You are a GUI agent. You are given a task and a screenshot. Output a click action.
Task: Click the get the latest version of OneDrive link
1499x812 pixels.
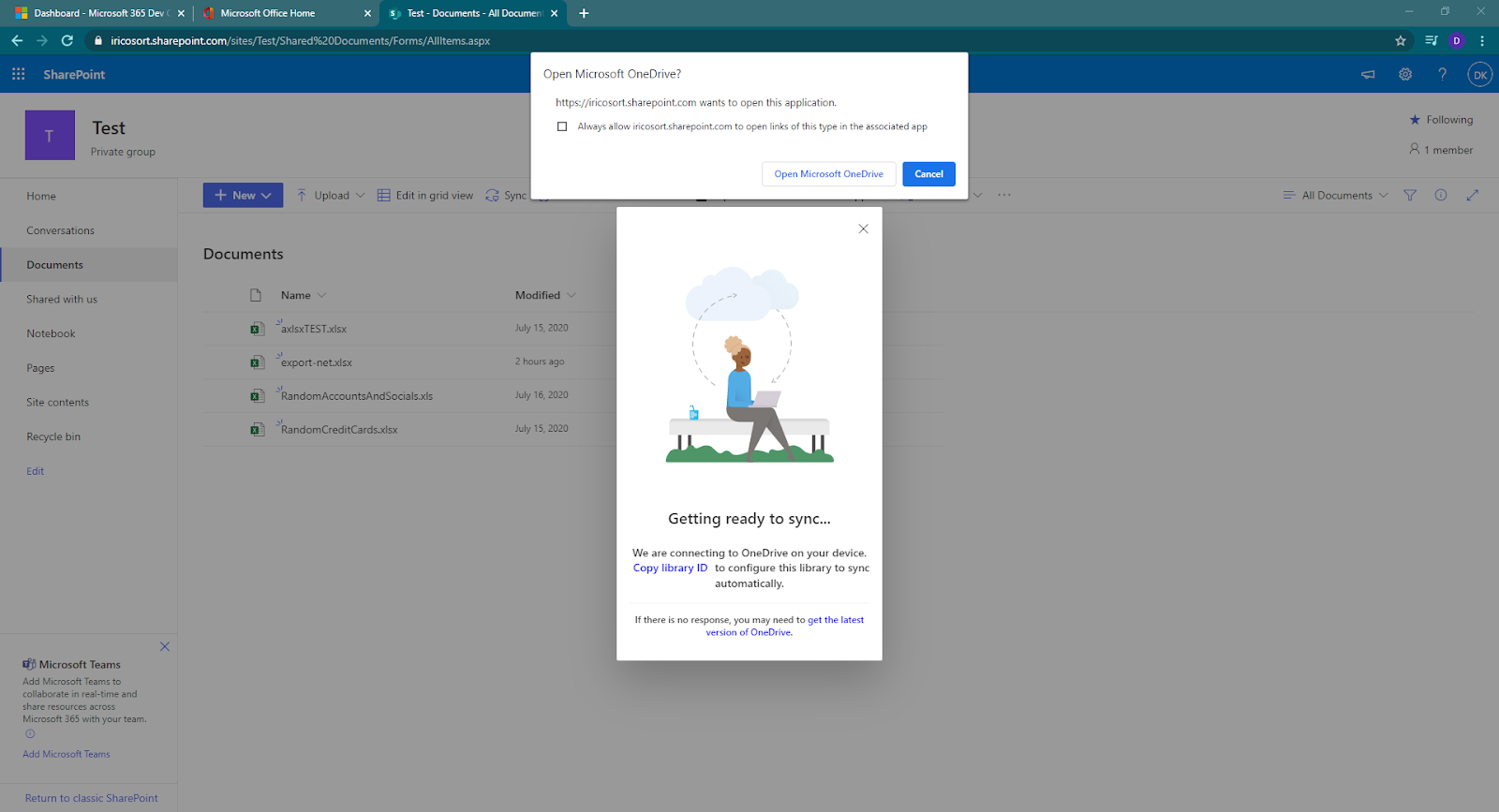tap(785, 626)
